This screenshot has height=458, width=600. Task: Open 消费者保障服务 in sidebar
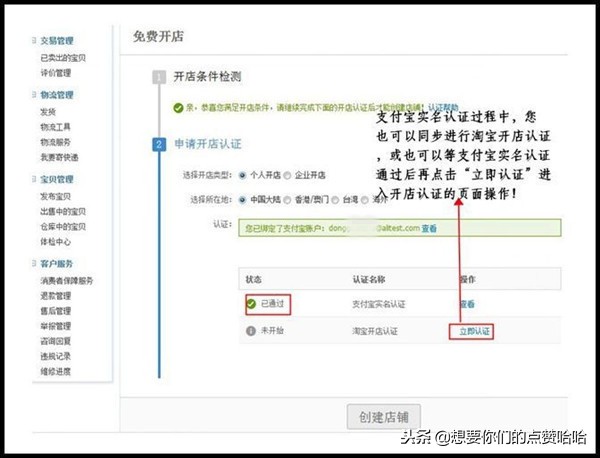(x=67, y=280)
